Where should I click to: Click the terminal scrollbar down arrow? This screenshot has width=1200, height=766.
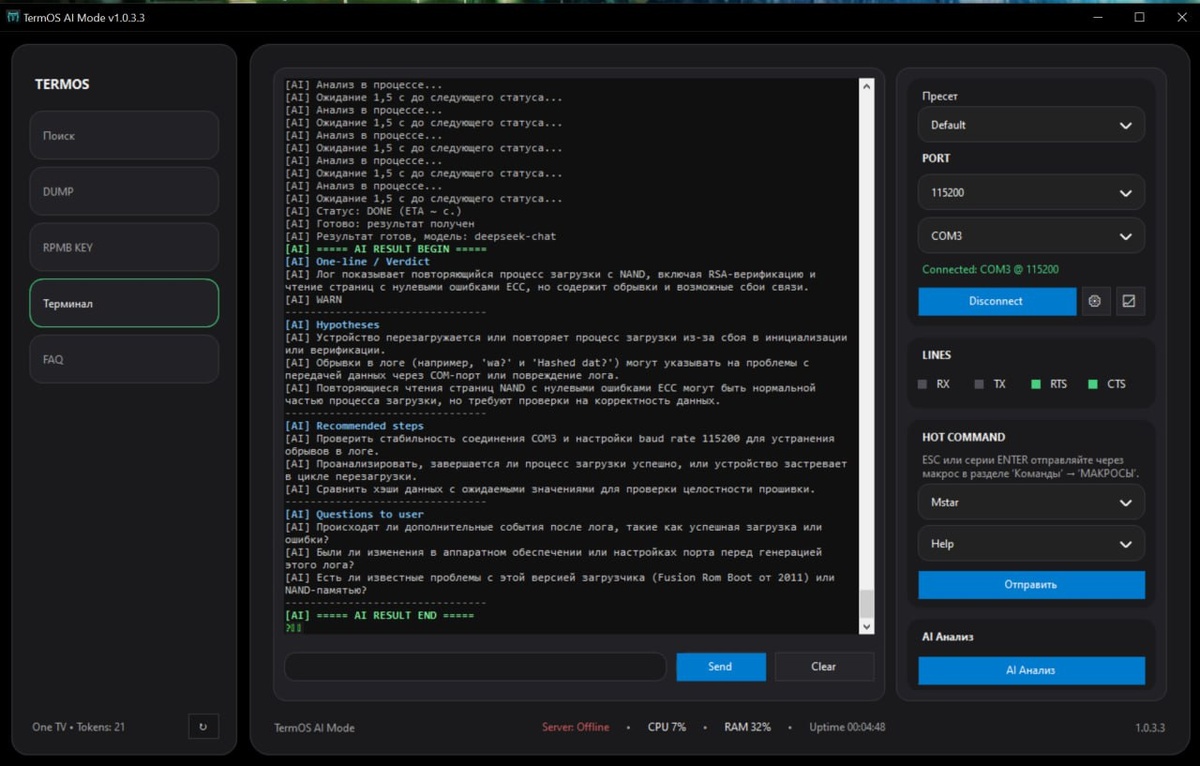[867, 626]
